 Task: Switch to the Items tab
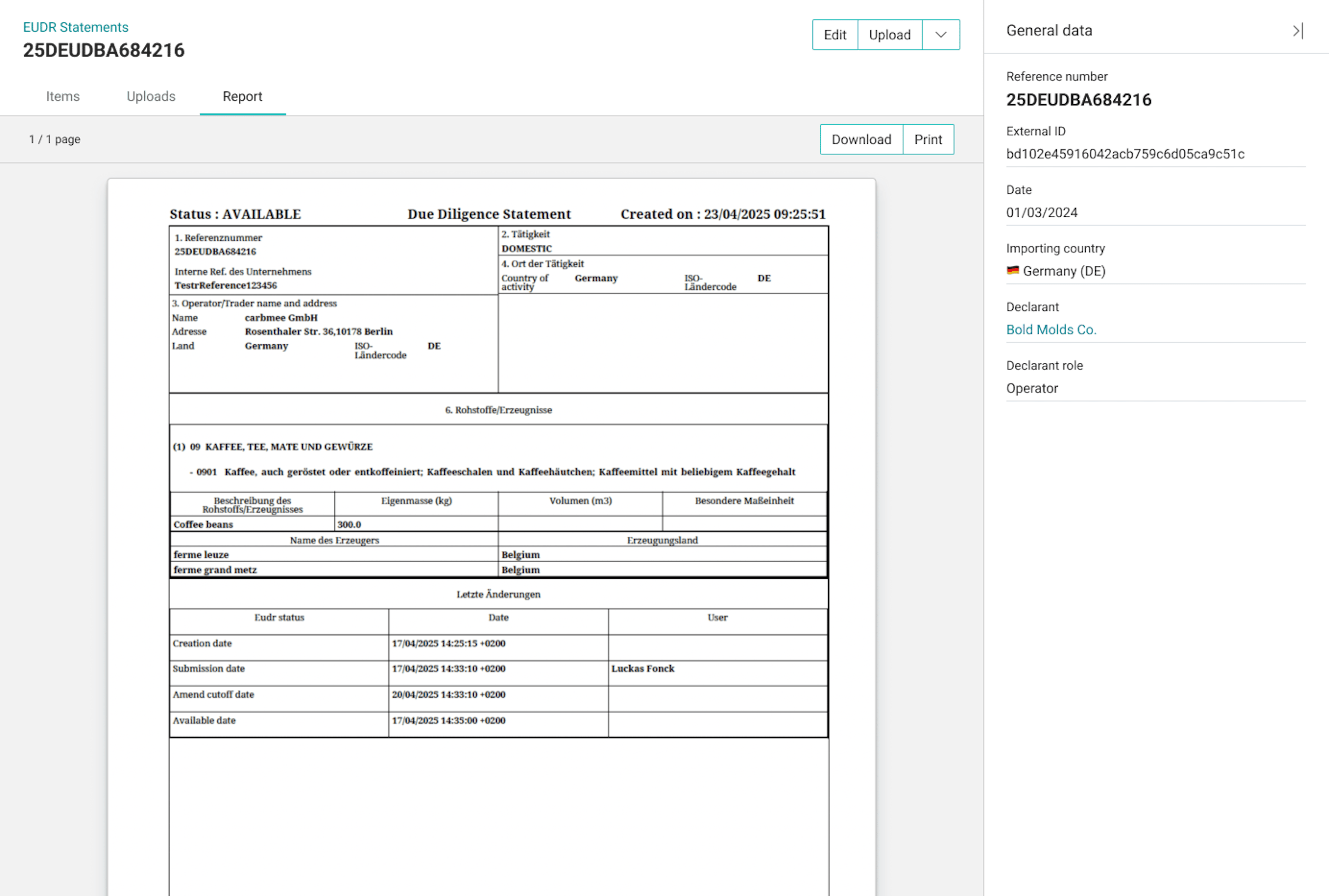(63, 96)
